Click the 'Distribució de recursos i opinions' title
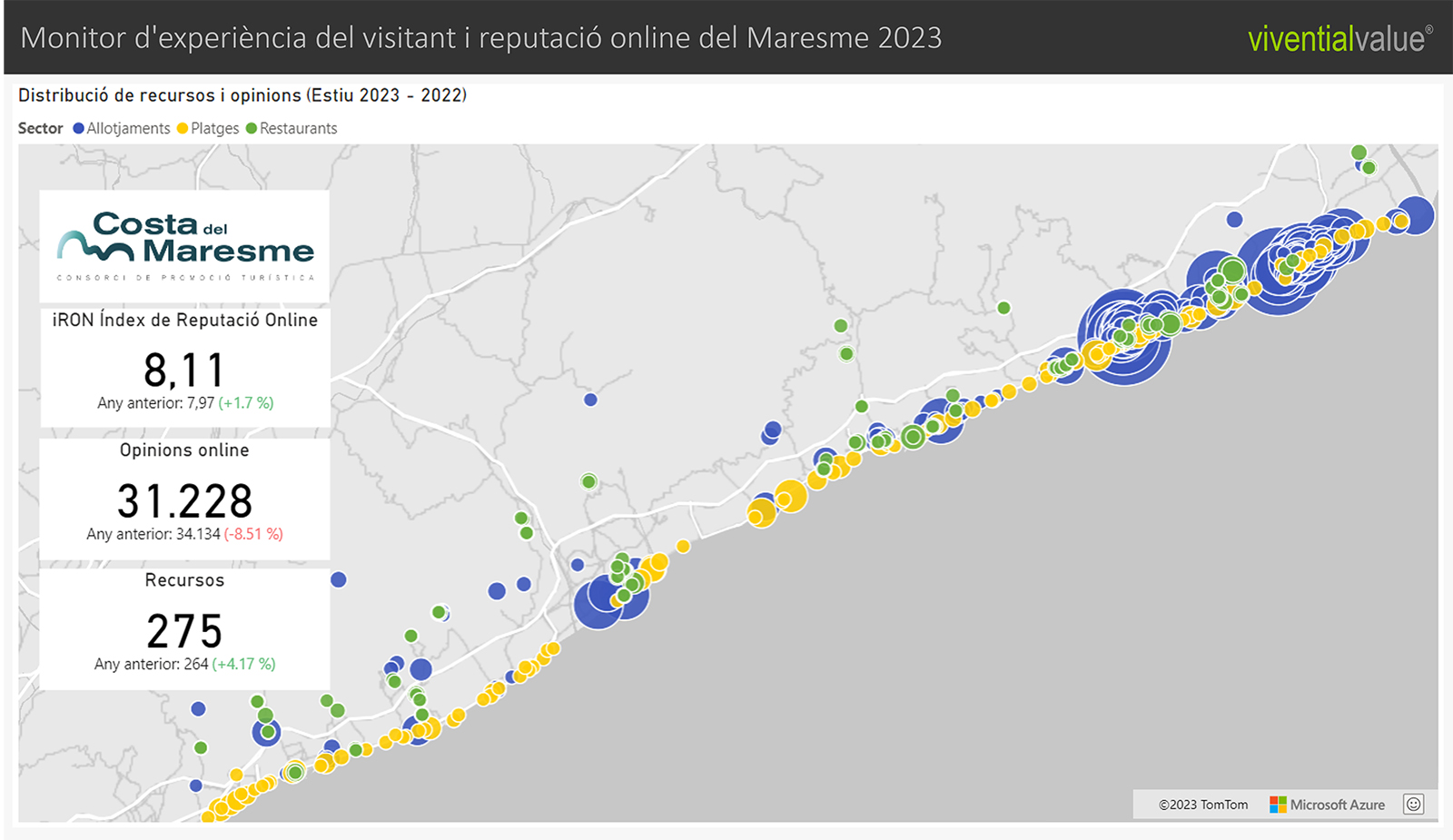Screen dimensions: 1453x840 (242, 95)
